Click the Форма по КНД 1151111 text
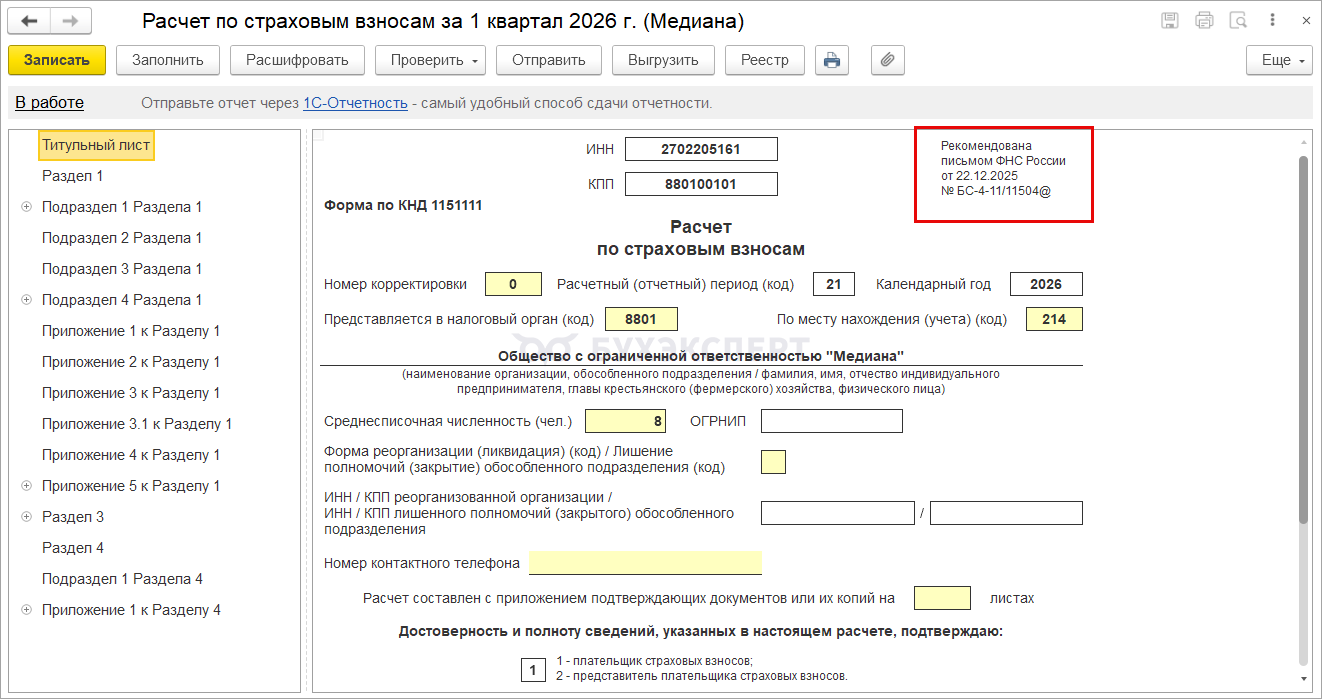 pos(403,205)
